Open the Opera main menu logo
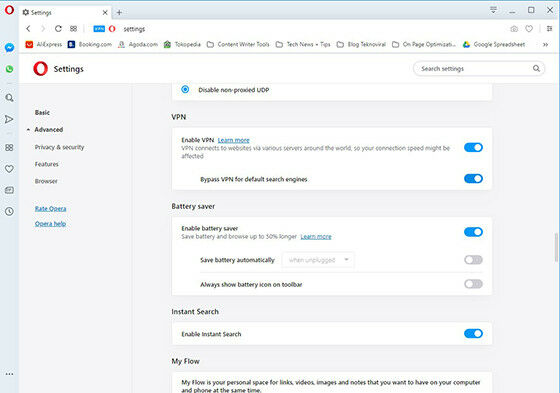Image resolution: width=560 pixels, height=393 pixels. pyautogui.click(x=9, y=10)
